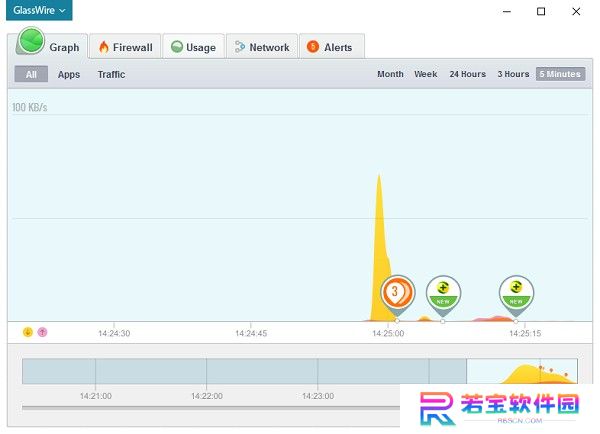Toggle the yellow download traffic icon

point(28,332)
